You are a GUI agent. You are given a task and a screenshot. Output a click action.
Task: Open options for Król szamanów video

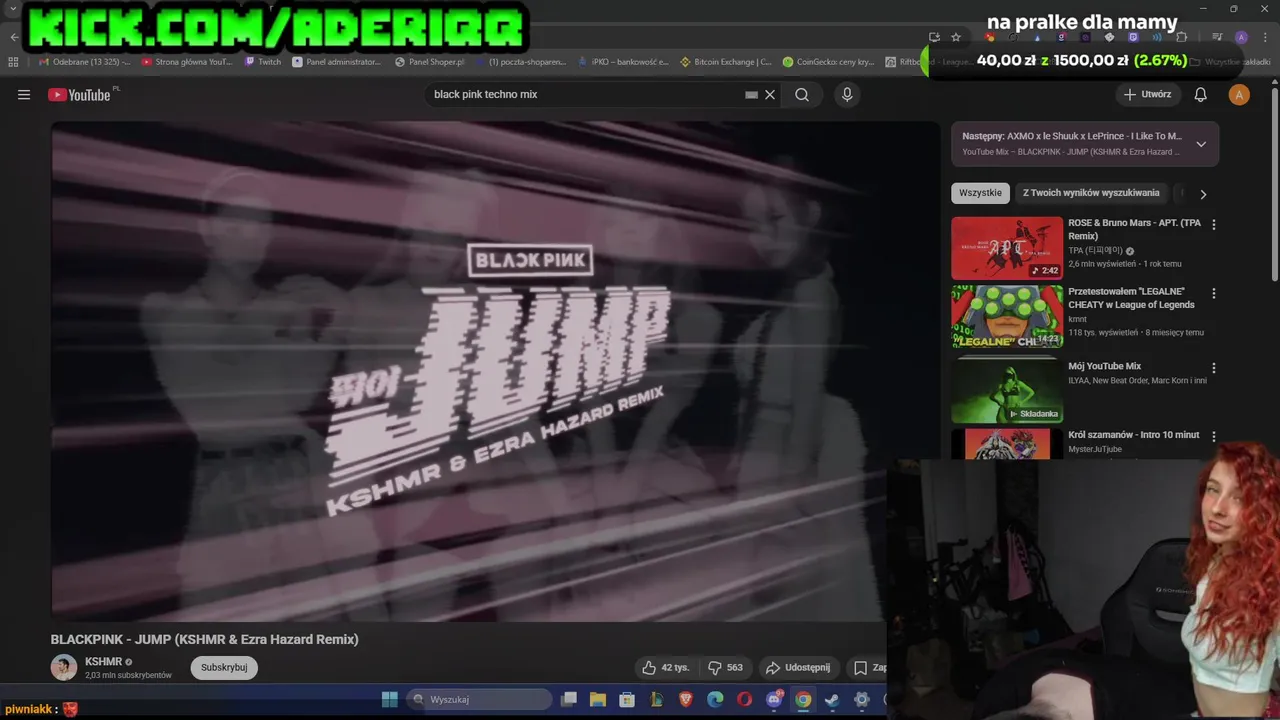pos(1214,437)
